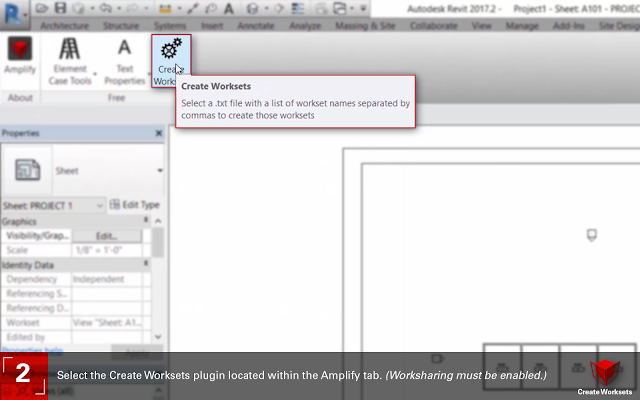Click the Scale value field 1/8" = 1'-0"
Image resolution: width=640 pixels, height=400 pixels.
(x=107, y=250)
